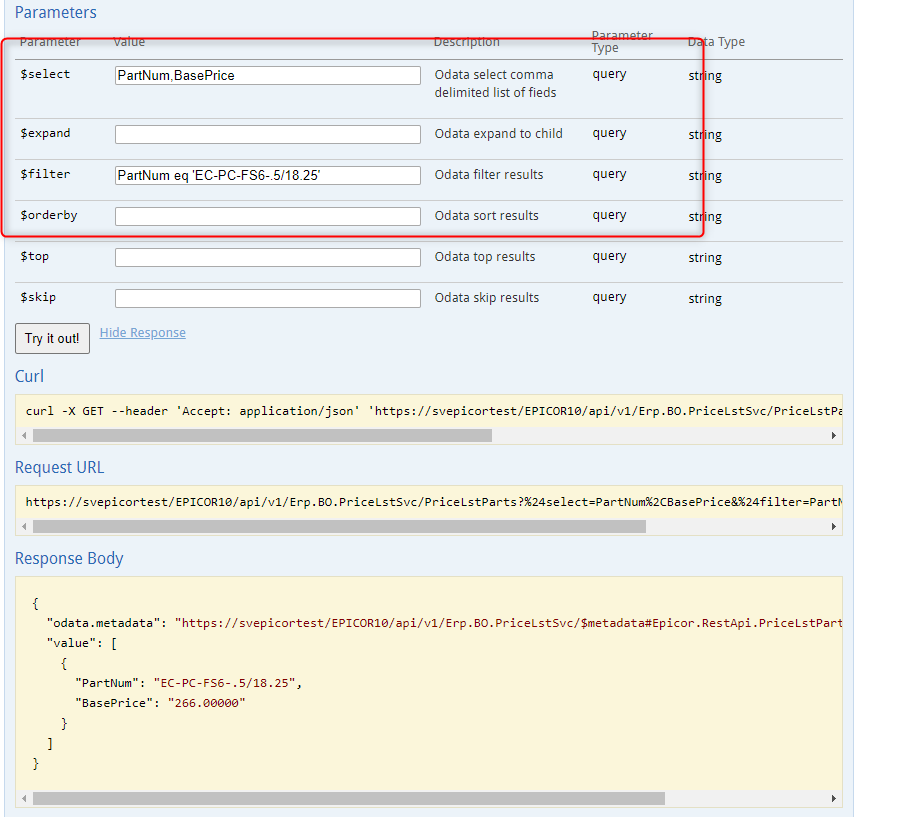The image size is (920, 817).
Task: Select the $orderby value input
Action: (268, 216)
